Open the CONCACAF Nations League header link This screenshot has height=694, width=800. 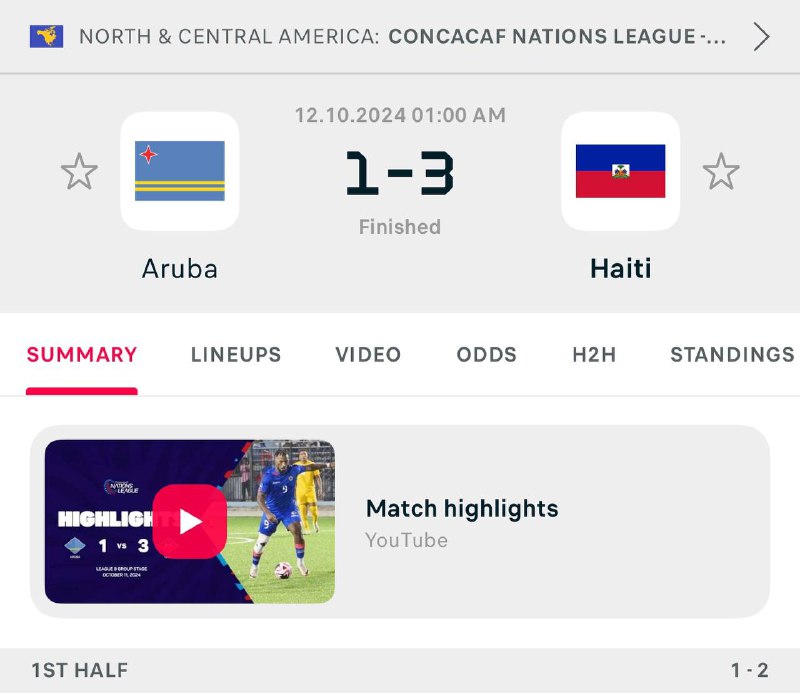pos(557,37)
